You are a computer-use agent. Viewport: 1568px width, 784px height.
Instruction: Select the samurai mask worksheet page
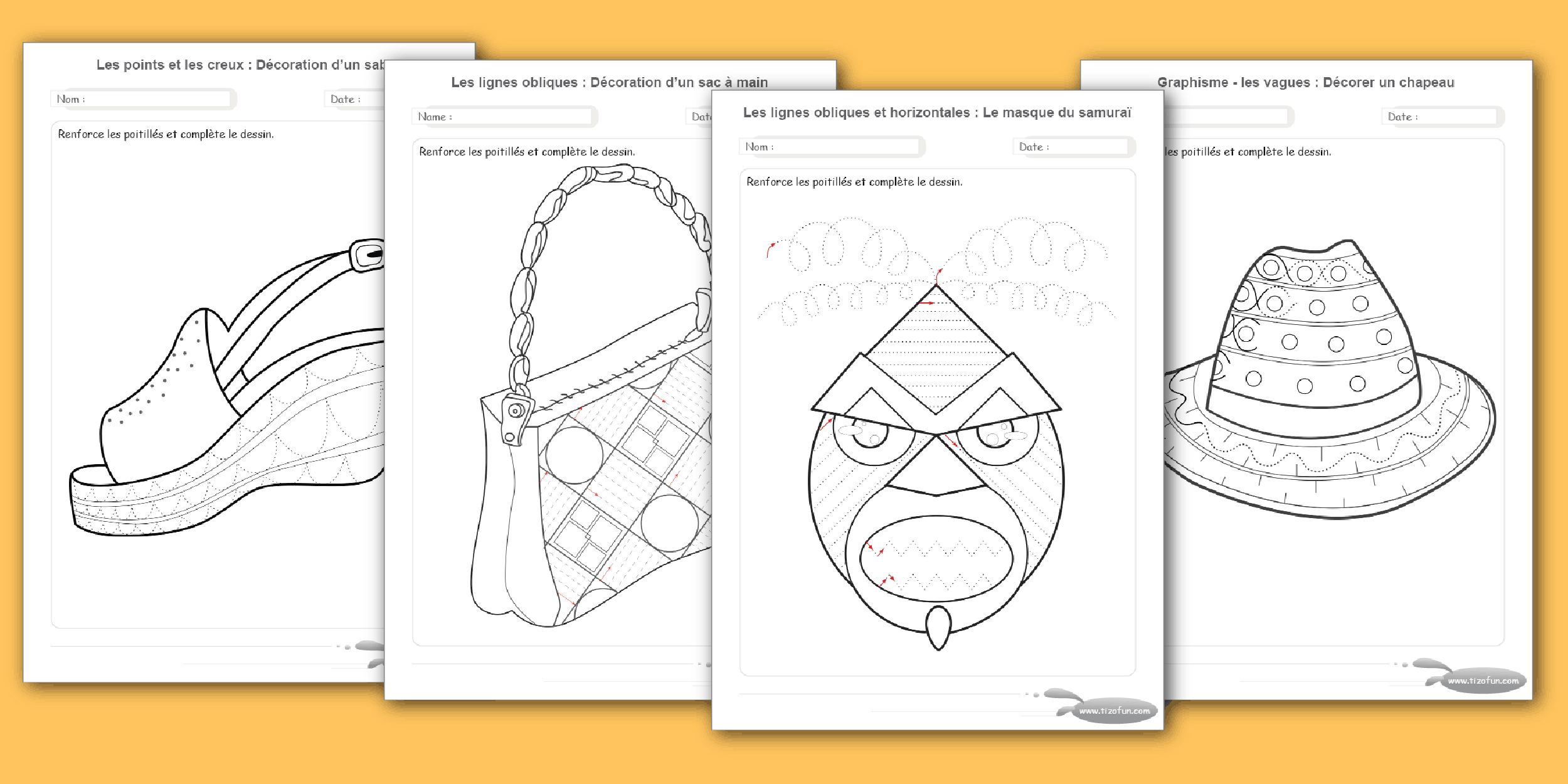tap(938, 410)
